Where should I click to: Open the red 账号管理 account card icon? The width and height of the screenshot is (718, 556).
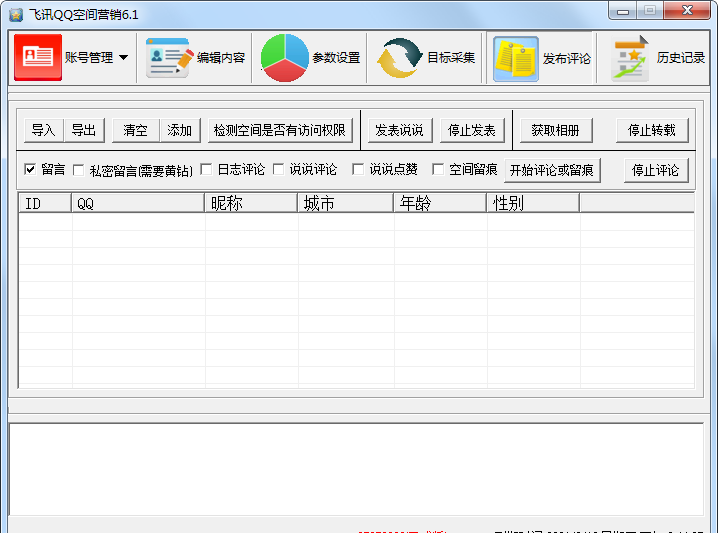(38, 57)
